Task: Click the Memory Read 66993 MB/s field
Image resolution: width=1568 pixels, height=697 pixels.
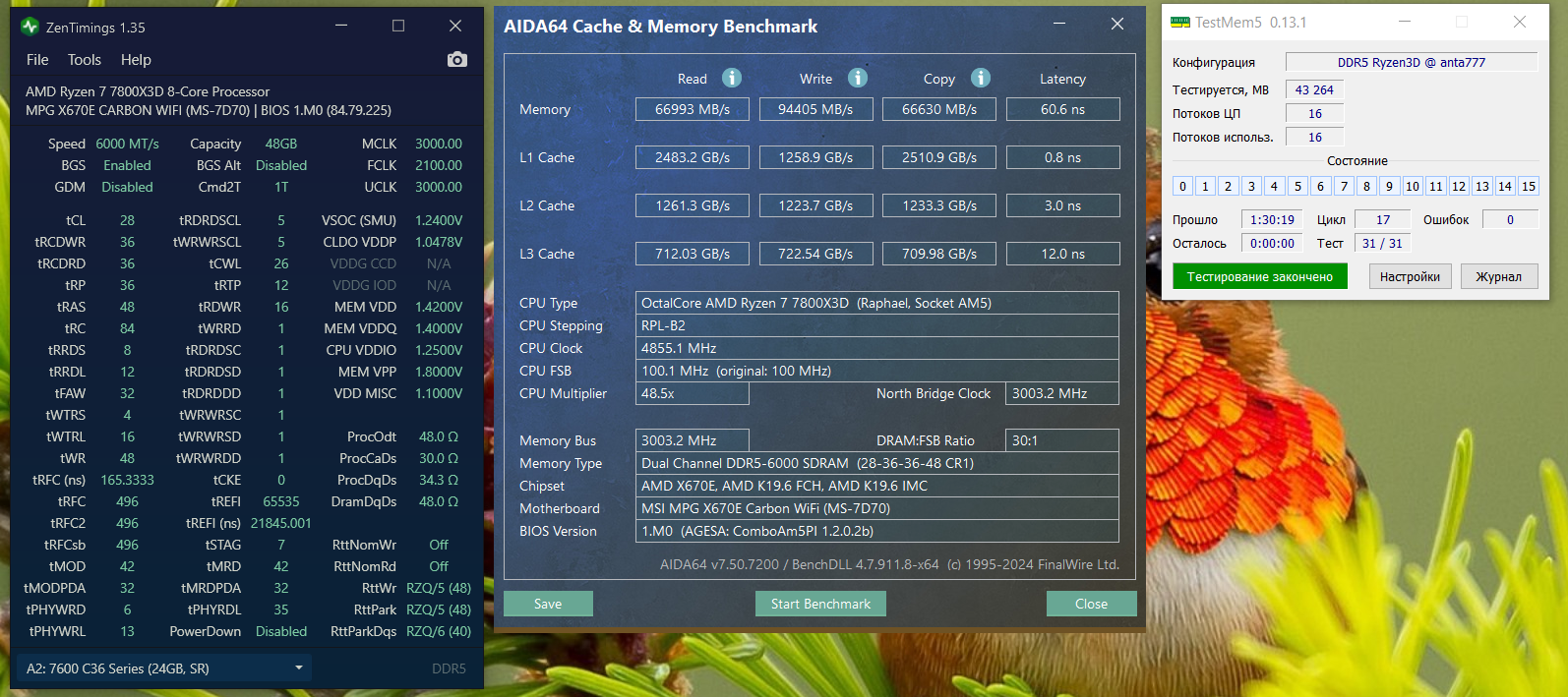Action: tap(693, 109)
